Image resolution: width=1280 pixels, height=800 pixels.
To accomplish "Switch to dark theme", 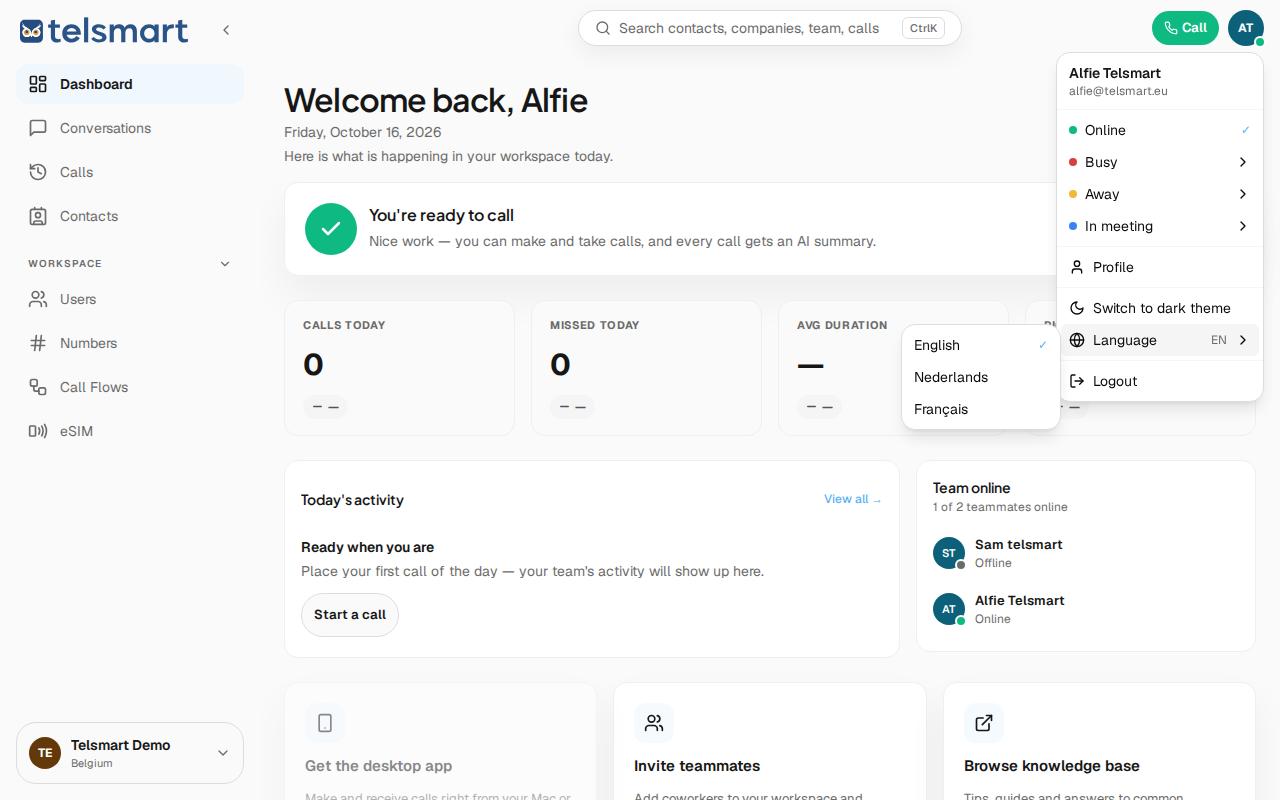I will (x=1160, y=308).
